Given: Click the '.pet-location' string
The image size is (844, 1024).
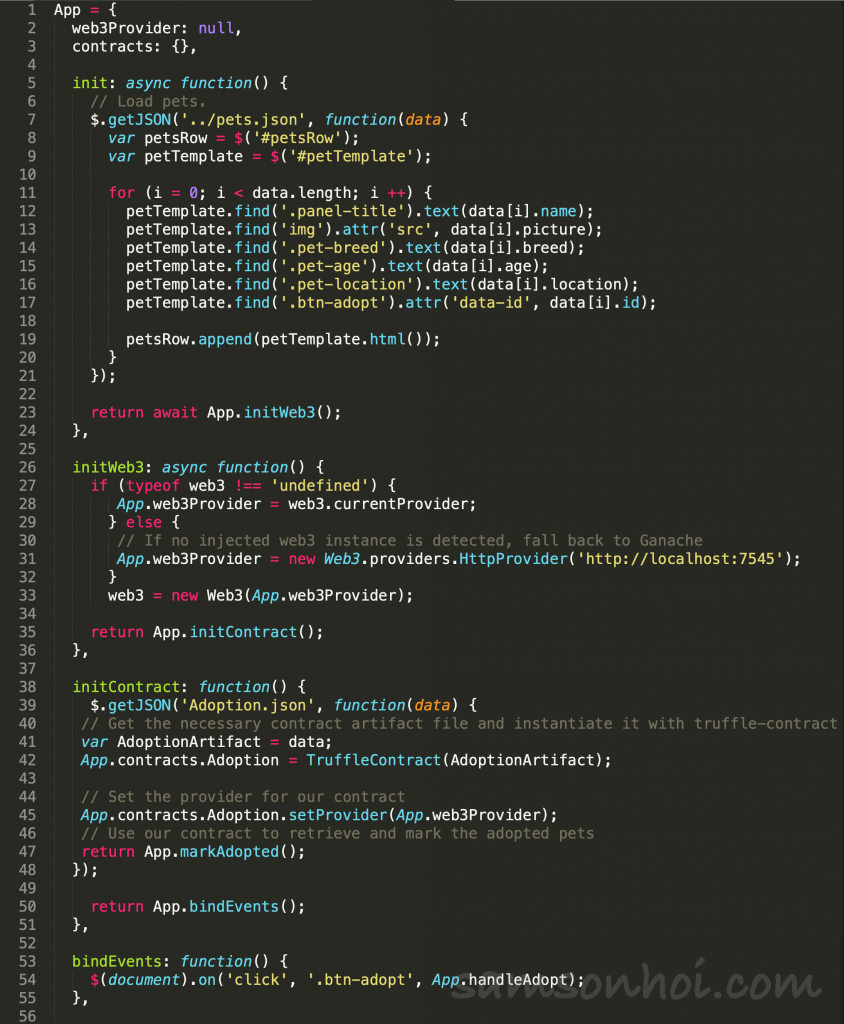Looking at the screenshot, I should pyautogui.click(x=347, y=284).
